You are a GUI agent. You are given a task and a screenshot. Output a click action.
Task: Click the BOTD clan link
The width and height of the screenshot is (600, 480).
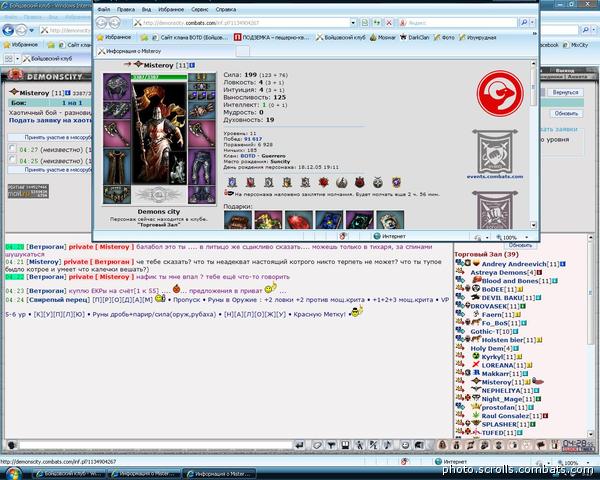(248, 156)
